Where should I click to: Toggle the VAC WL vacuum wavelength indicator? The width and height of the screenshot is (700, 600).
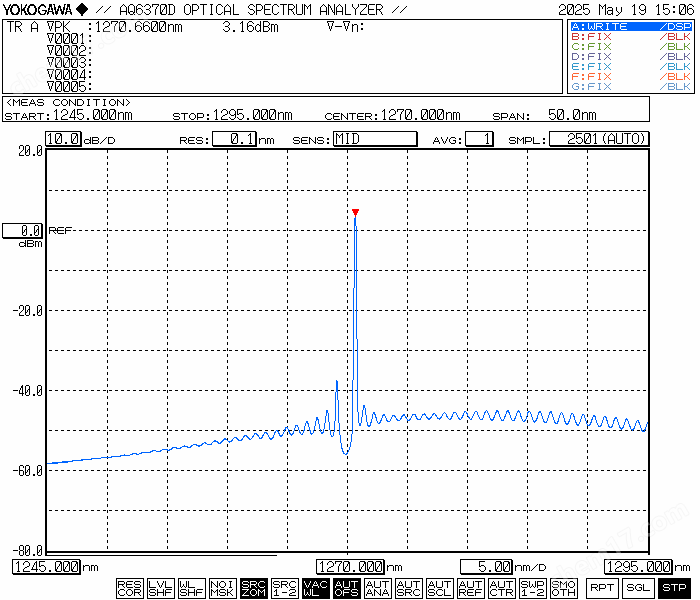(x=315, y=587)
